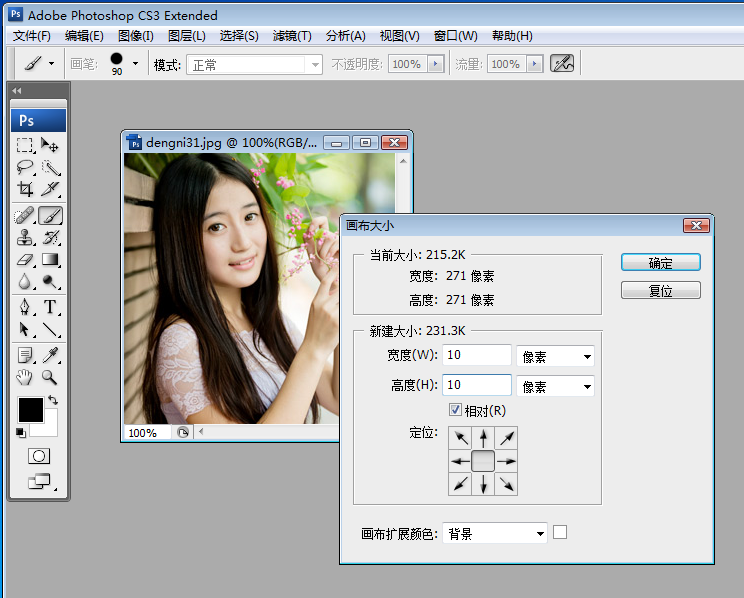The image size is (744, 598).
Task: Activate the Zoom magnifier tool
Action: (50, 378)
